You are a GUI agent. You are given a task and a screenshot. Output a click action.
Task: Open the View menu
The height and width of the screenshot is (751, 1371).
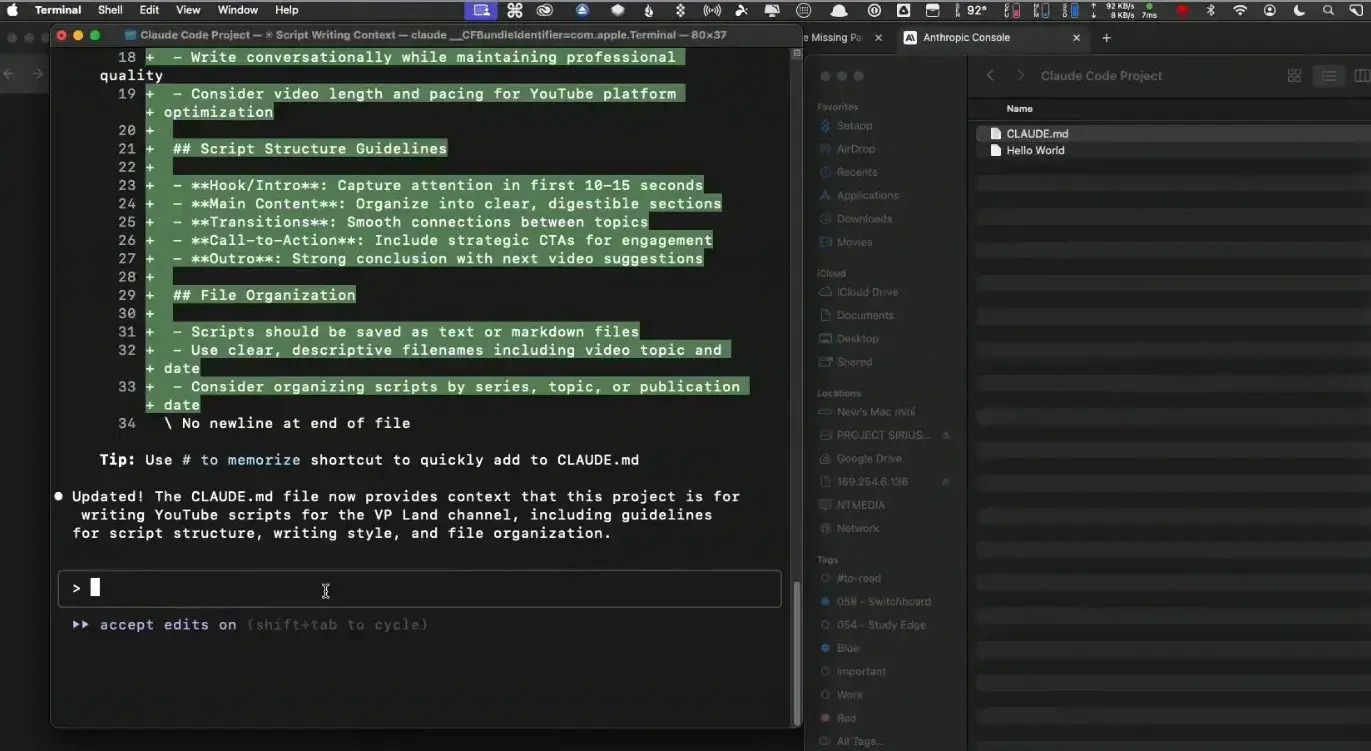click(x=188, y=10)
